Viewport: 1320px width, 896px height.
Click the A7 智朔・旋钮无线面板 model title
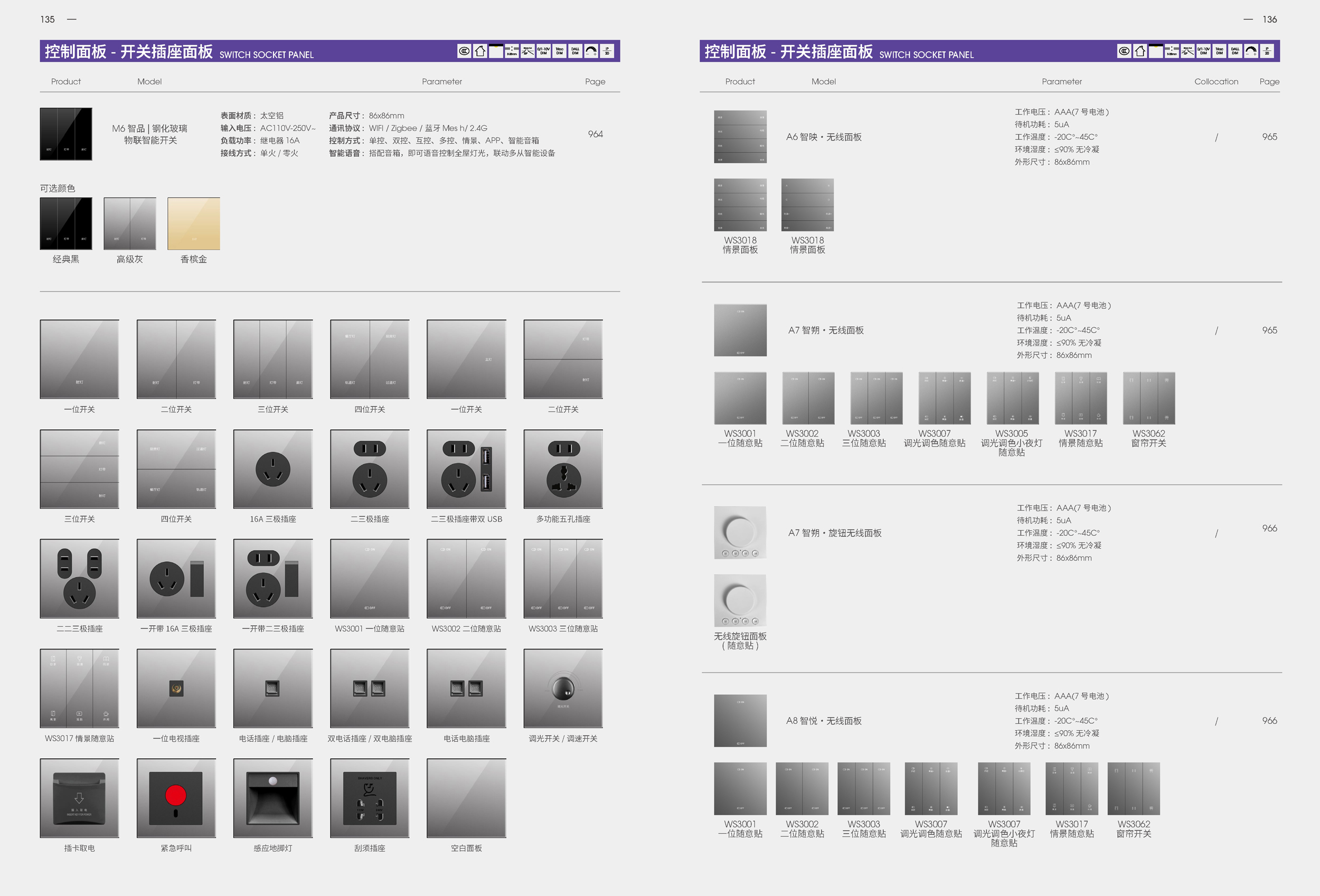(x=834, y=533)
